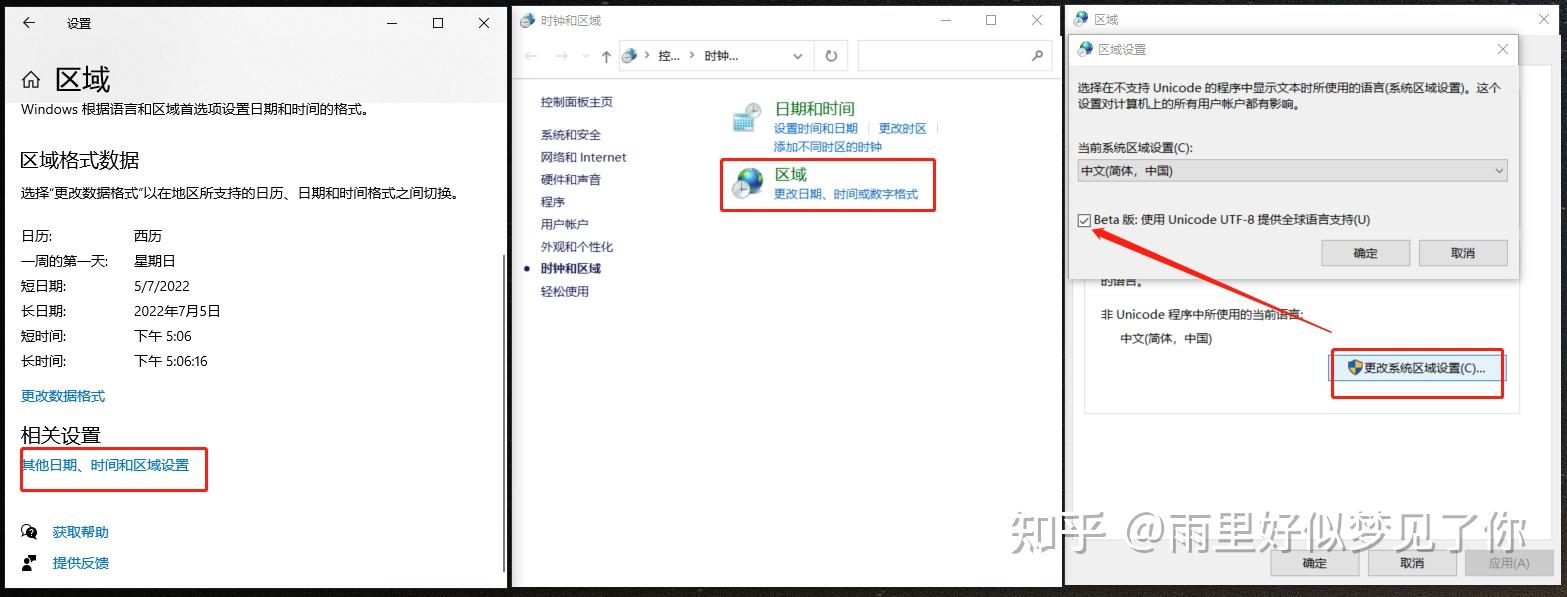
Task: Click the forward arrow in 时钟和区域 window
Action: tap(562, 56)
